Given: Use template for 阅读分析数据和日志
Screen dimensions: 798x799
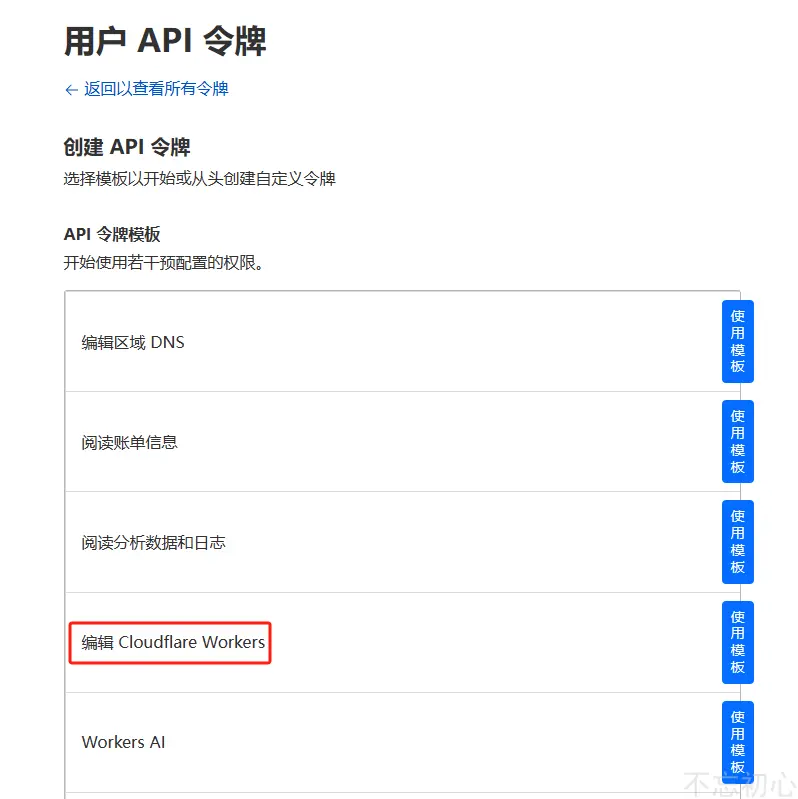Looking at the screenshot, I should pos(737,542).
